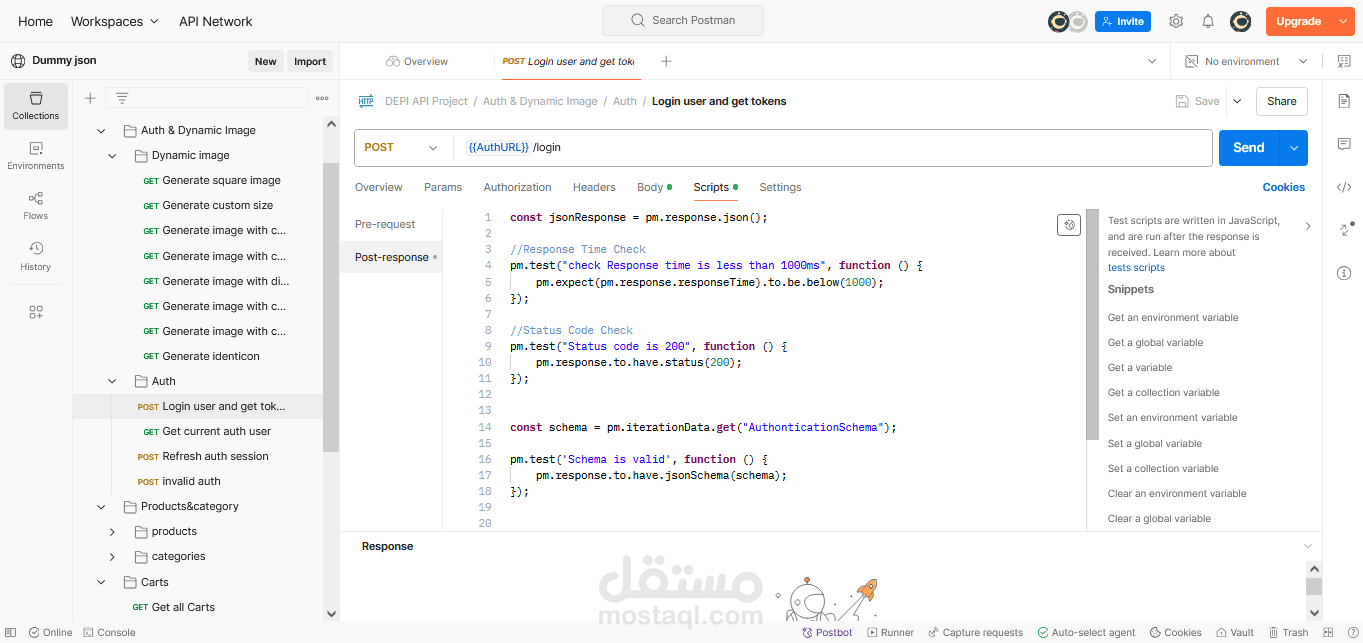
Task: Click the user avatar in the header
Action: [1241, 21]
